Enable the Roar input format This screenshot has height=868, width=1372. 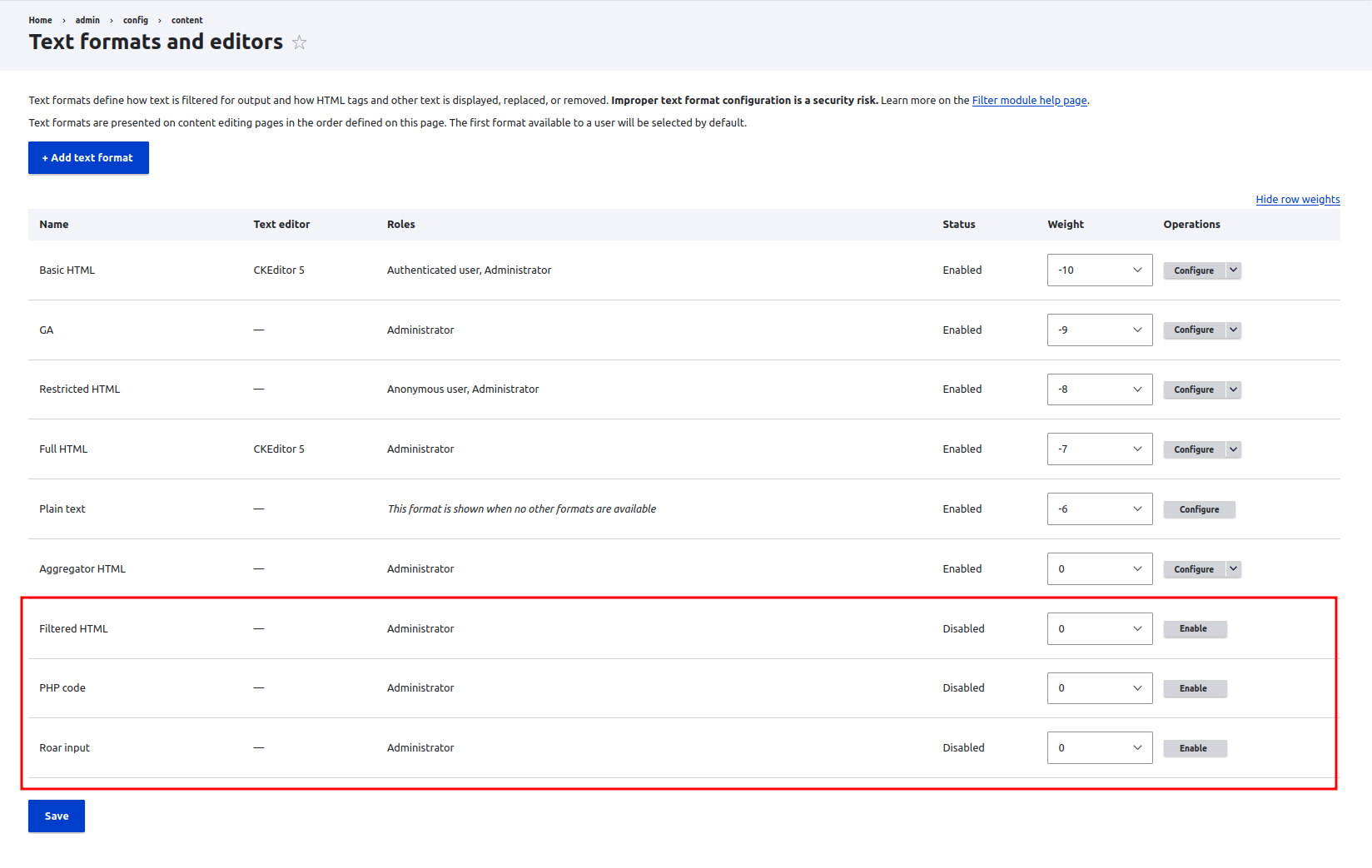1194,748
